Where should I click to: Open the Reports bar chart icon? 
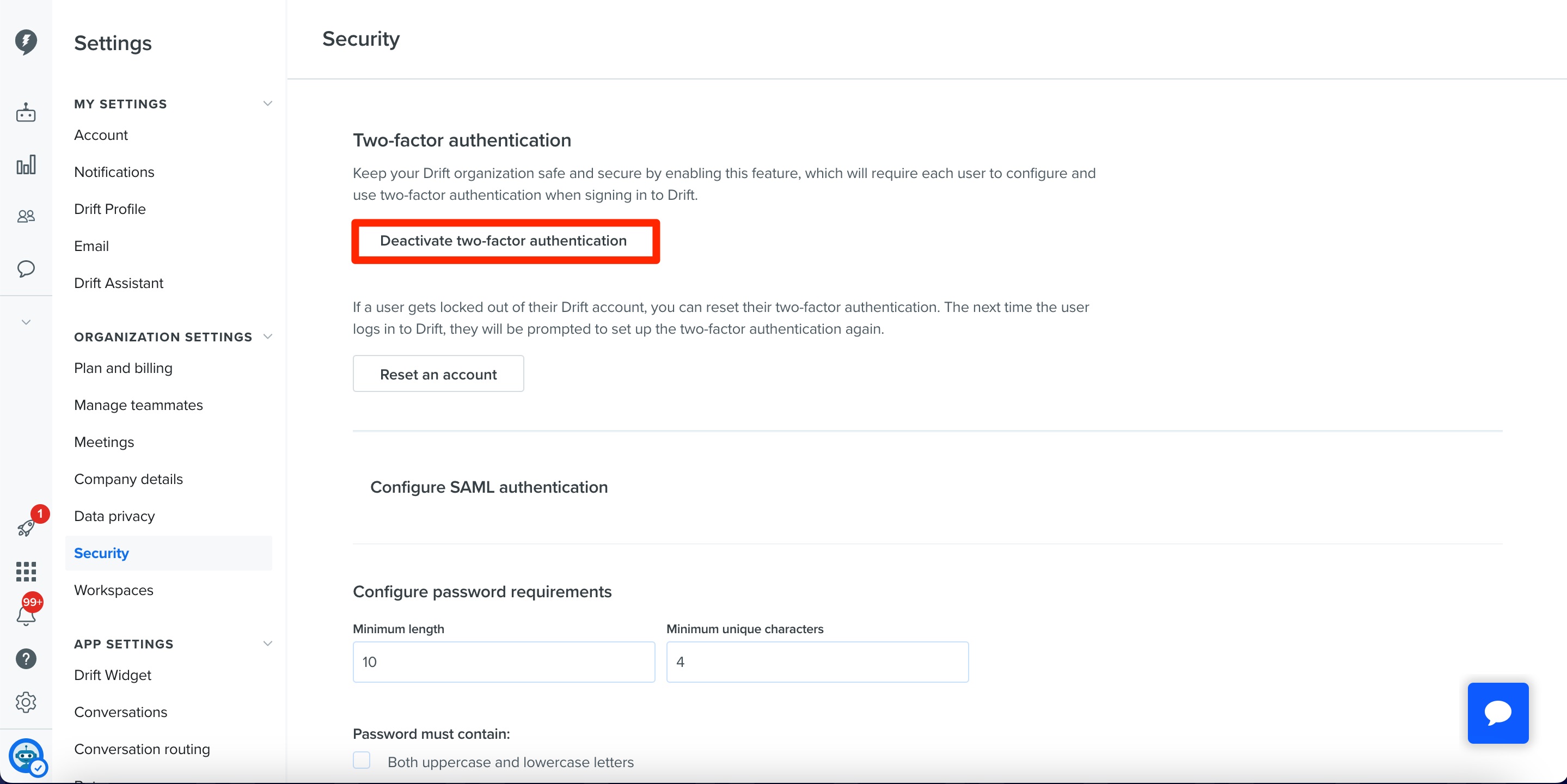click(x=26, y=164)
